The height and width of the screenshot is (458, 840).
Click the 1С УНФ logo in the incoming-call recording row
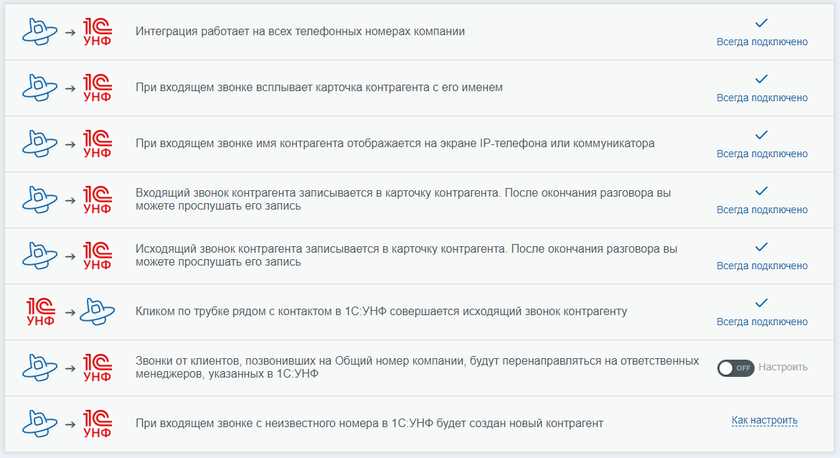pos(97,199)
